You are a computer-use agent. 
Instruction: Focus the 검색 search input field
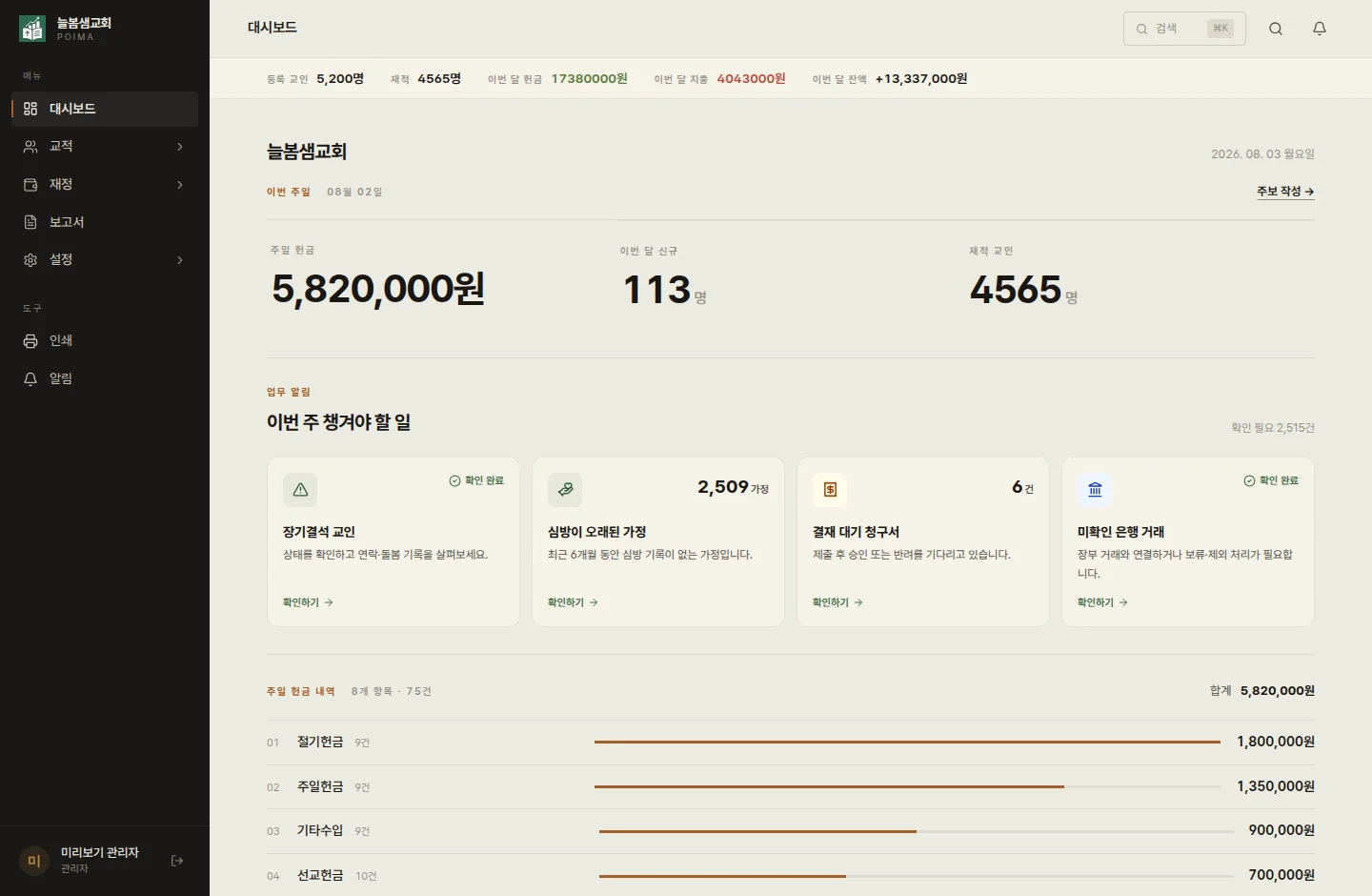point(1184,29)
